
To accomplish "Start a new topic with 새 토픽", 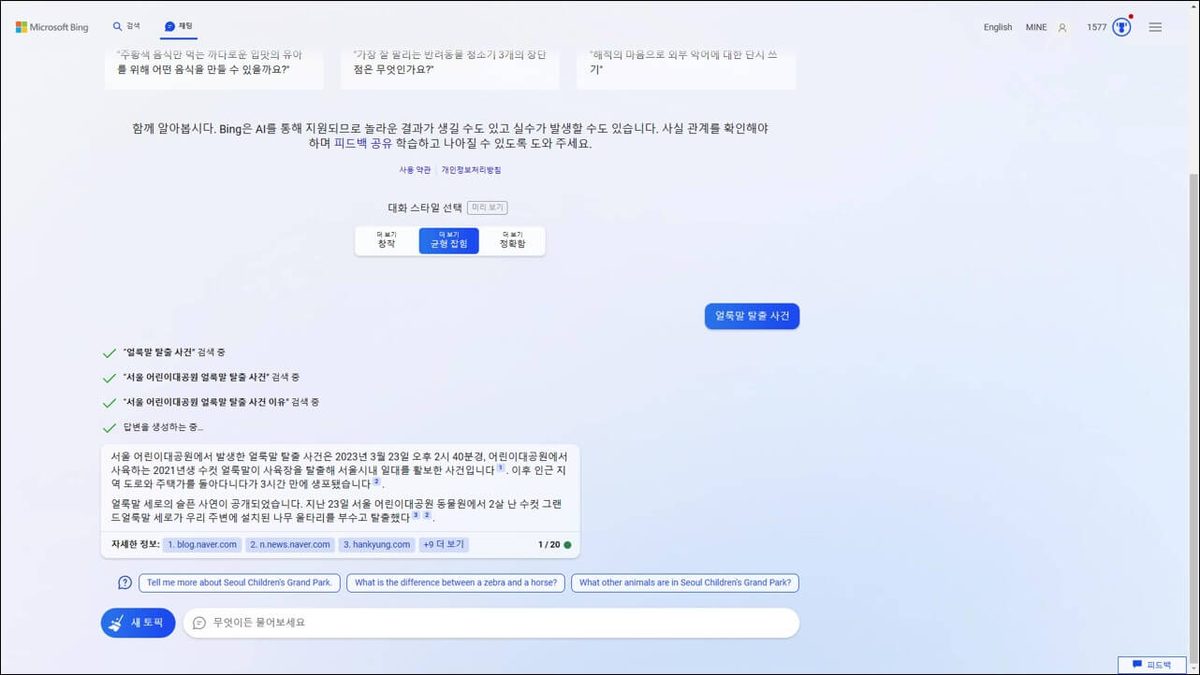I will [138, 622].
